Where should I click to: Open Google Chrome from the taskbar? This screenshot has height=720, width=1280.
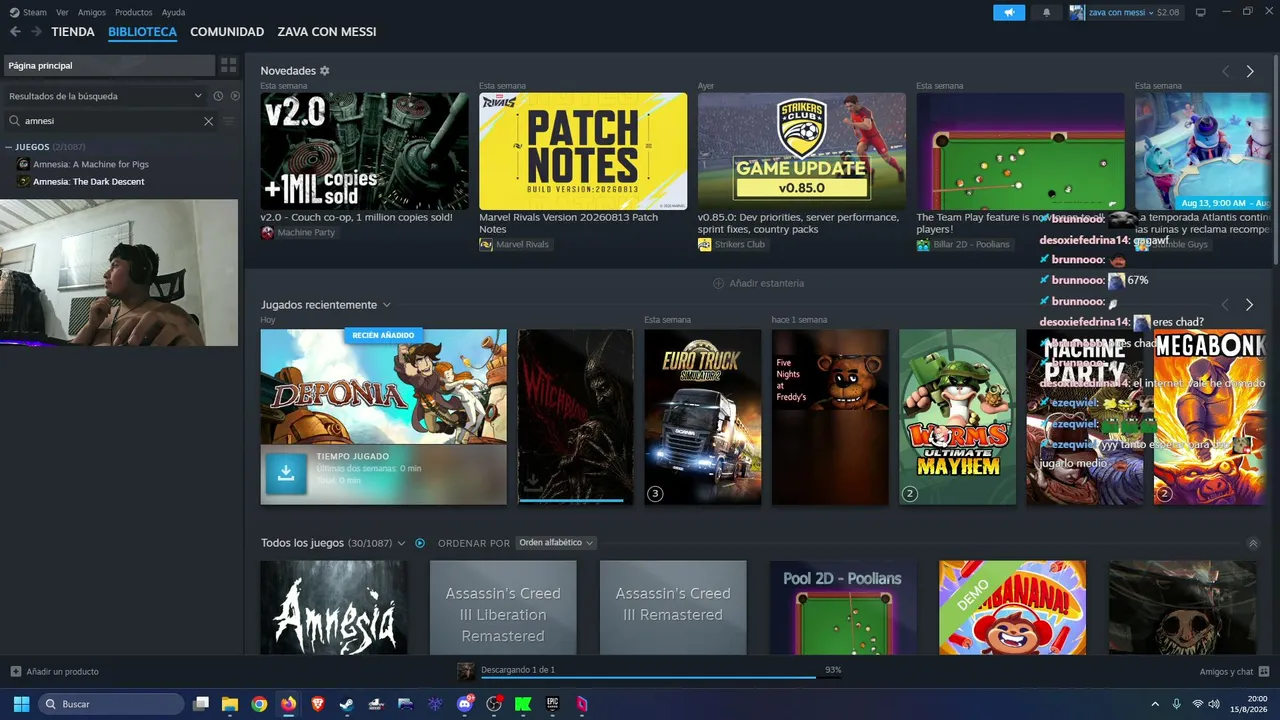259,704
